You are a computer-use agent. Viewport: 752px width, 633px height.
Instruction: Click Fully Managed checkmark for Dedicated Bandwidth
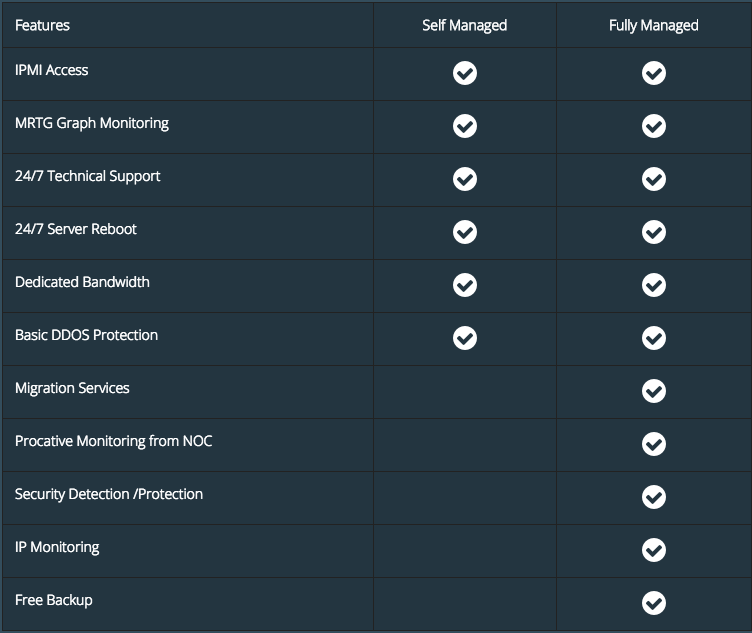654,285
